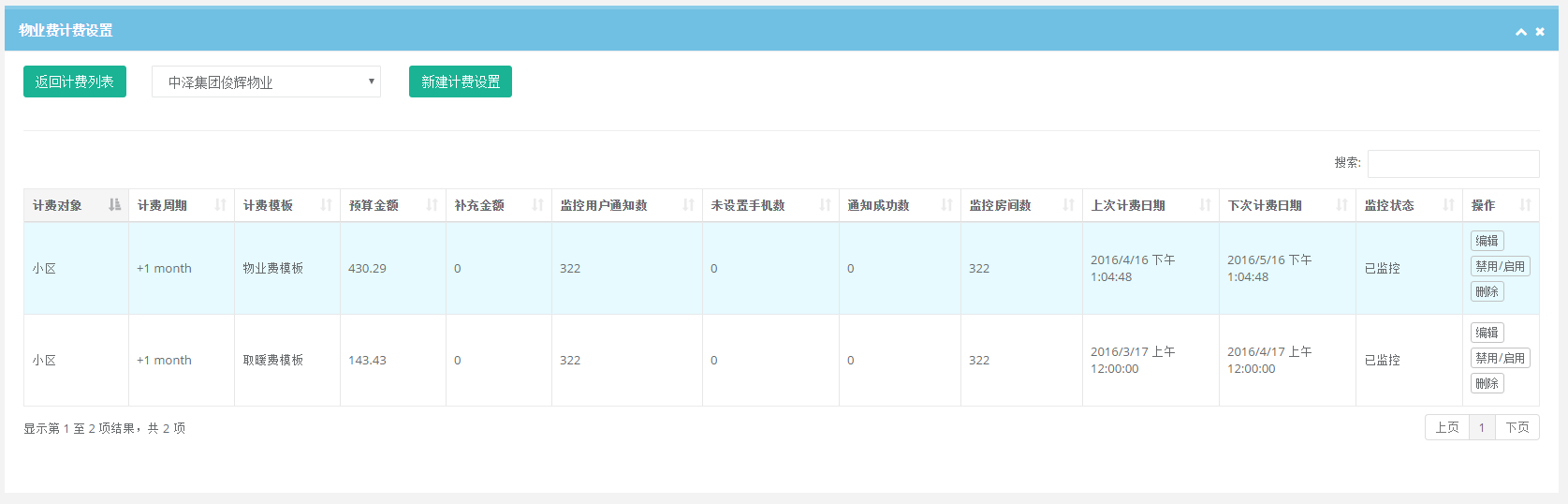
Task: Toggle 禁用/启用 for 物业费模板 row
Action: click(x=1500, y=266)
